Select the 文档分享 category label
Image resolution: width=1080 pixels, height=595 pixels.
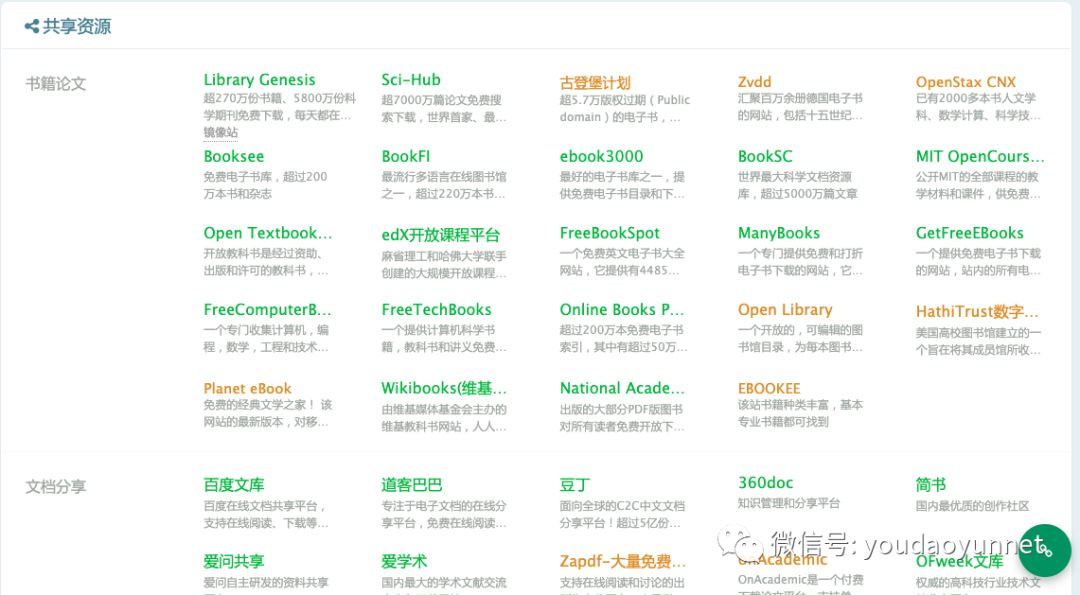[x=56, y=487]
